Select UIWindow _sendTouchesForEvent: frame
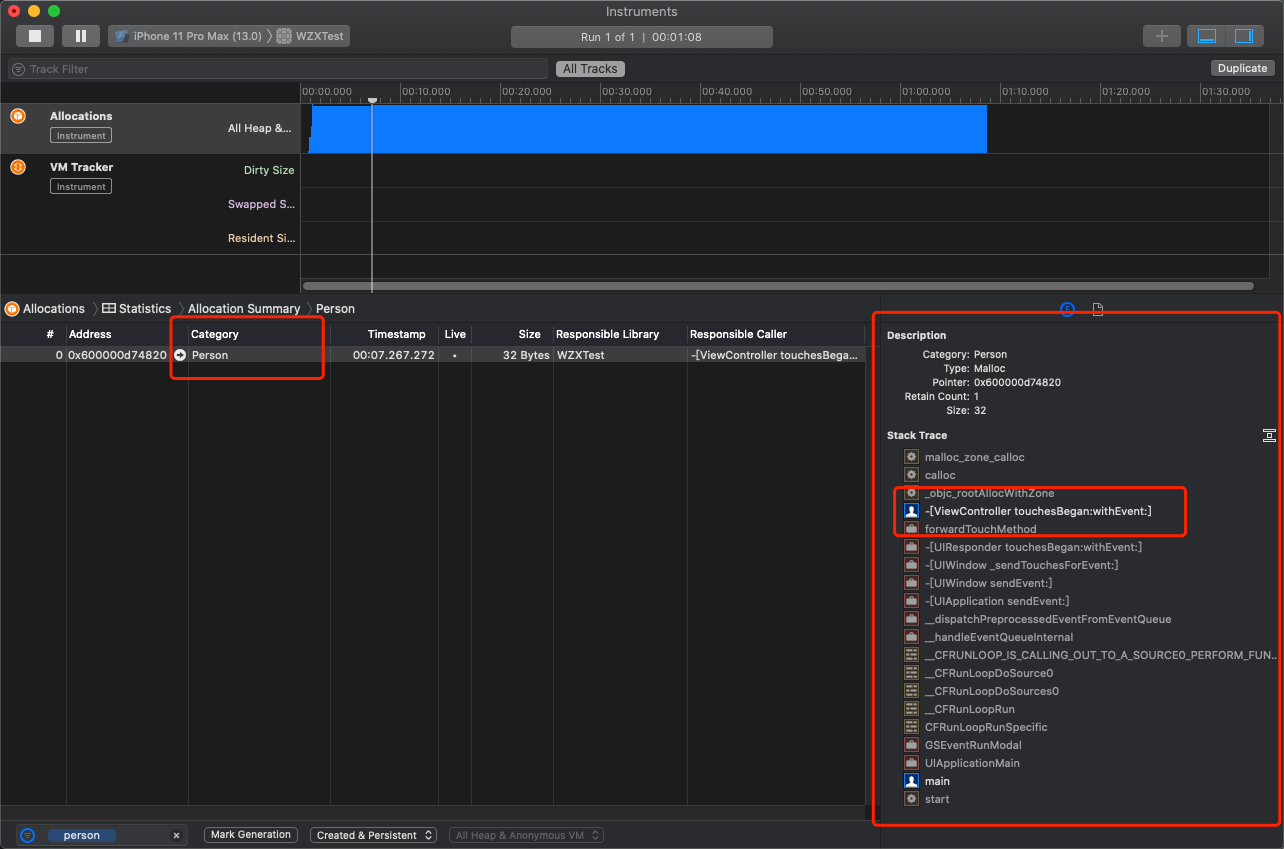Screen dimensions: 1284x849 1021,565
